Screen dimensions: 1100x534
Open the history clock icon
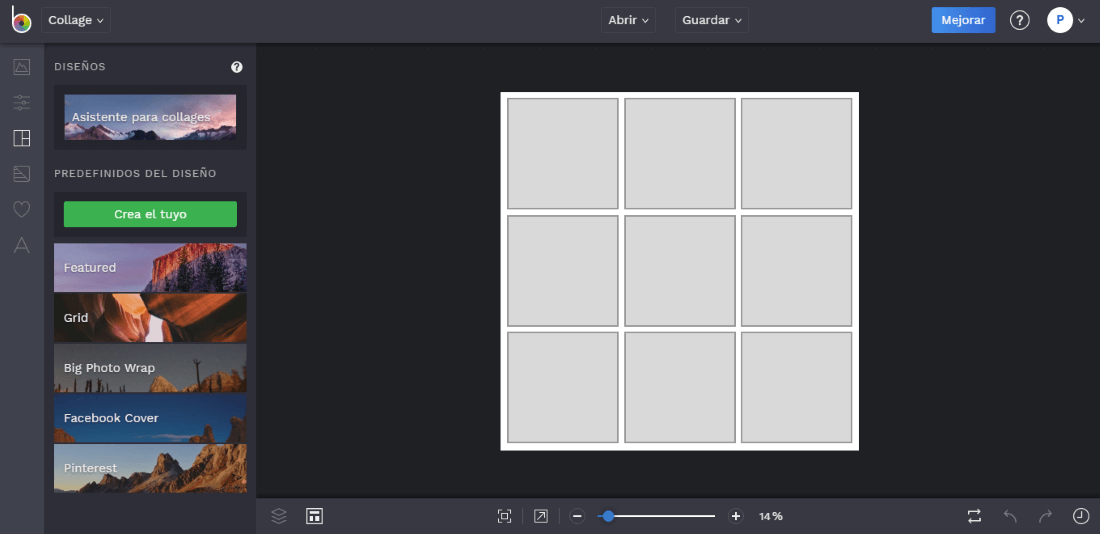(1080, 516)
